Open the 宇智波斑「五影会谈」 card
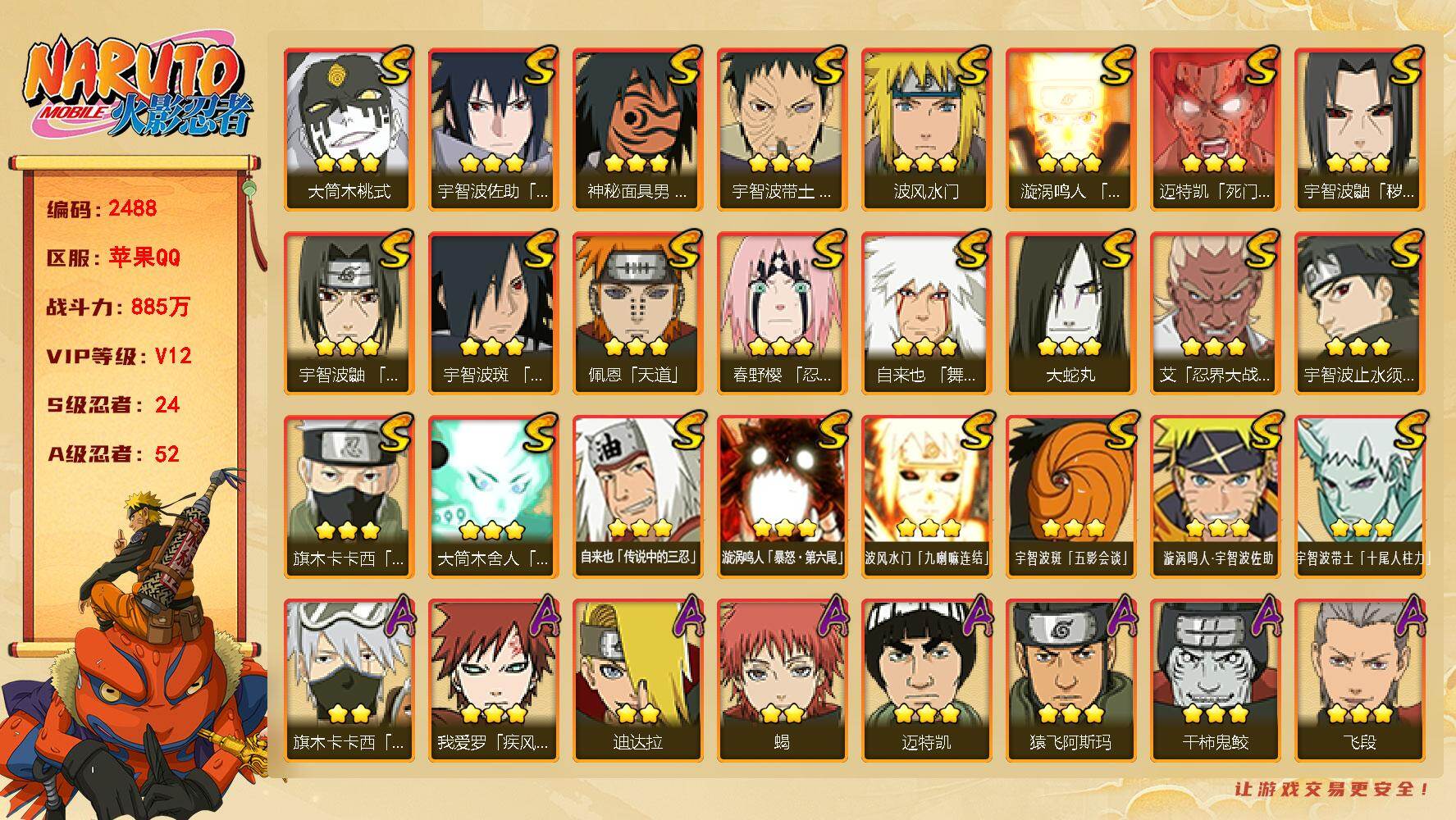This screenshot has width=1456, height=820. coord(1070,497)
